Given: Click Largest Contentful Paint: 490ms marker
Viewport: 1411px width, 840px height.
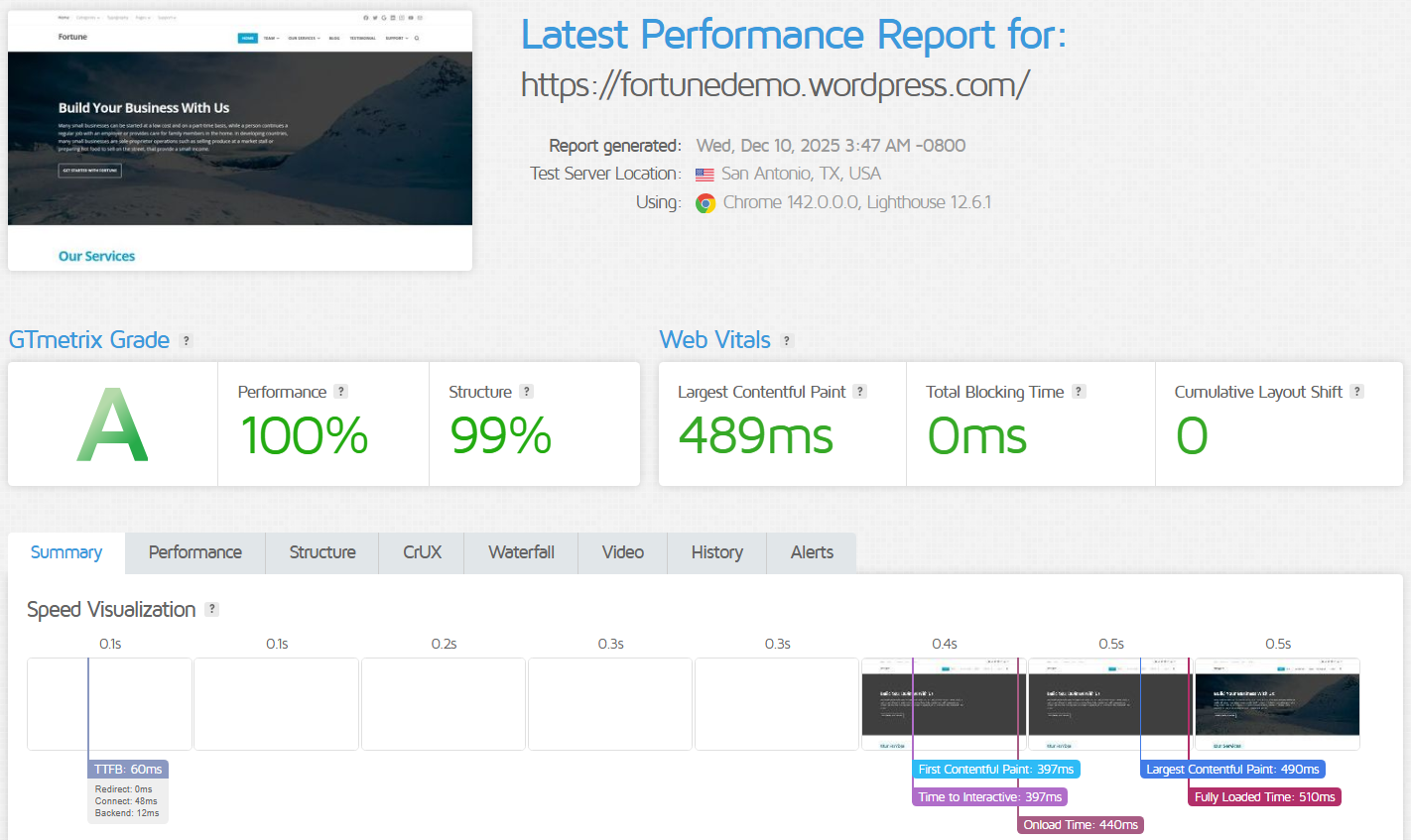Looking at the screenshot, I should 1233,770.
